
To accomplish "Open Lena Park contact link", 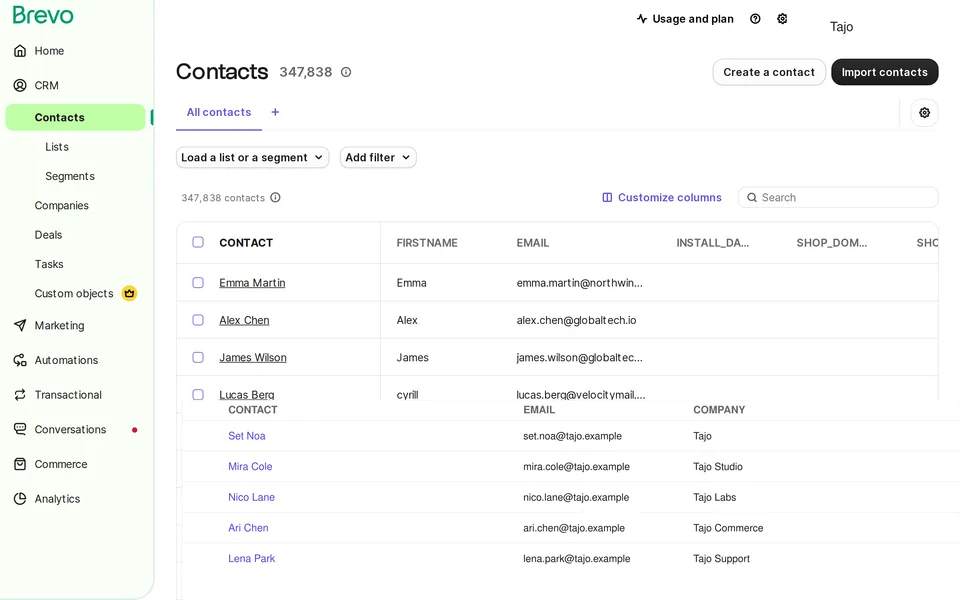I will (x=252, y=558).
